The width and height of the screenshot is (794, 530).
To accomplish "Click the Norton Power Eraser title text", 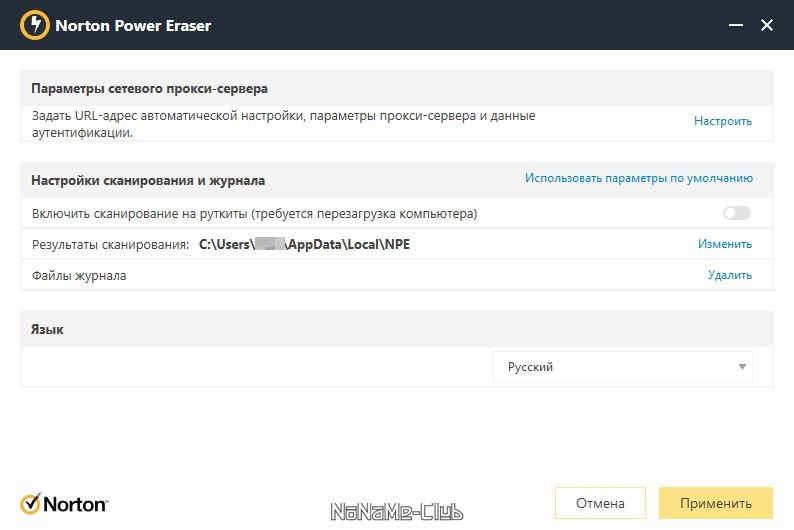I will tap(133, 25).
